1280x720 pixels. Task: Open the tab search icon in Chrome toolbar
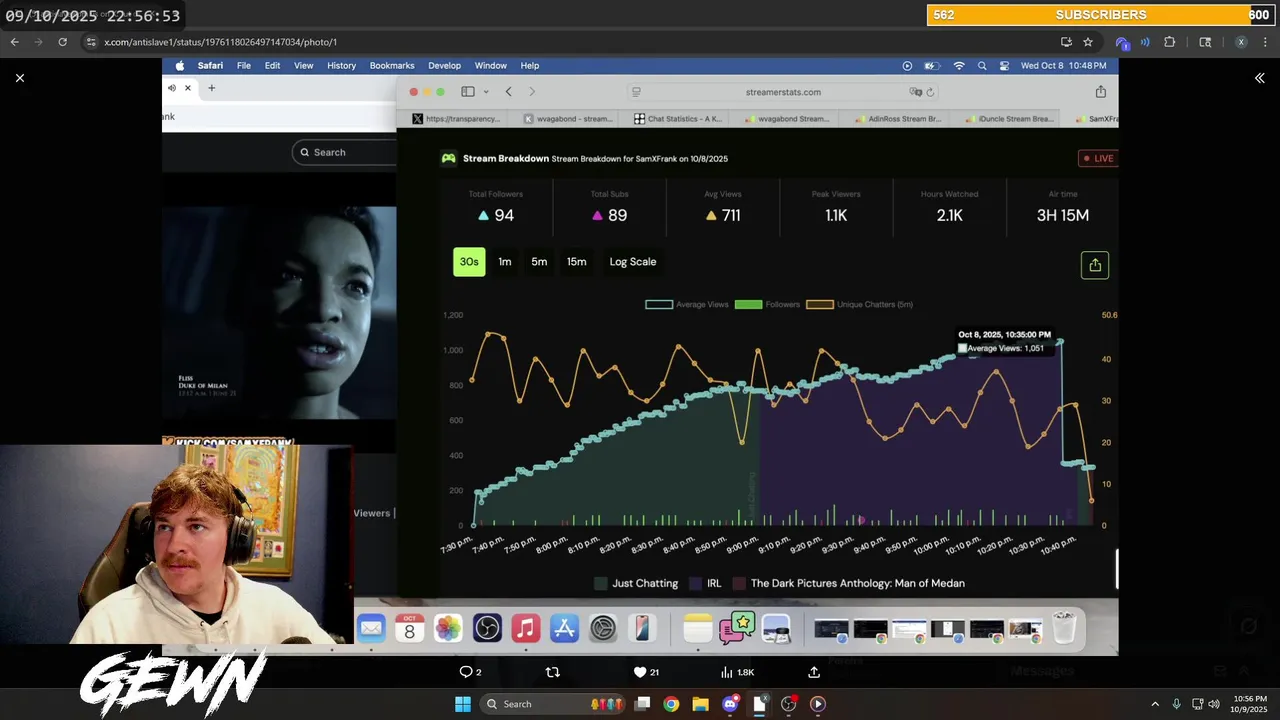tap(1205, 42)
